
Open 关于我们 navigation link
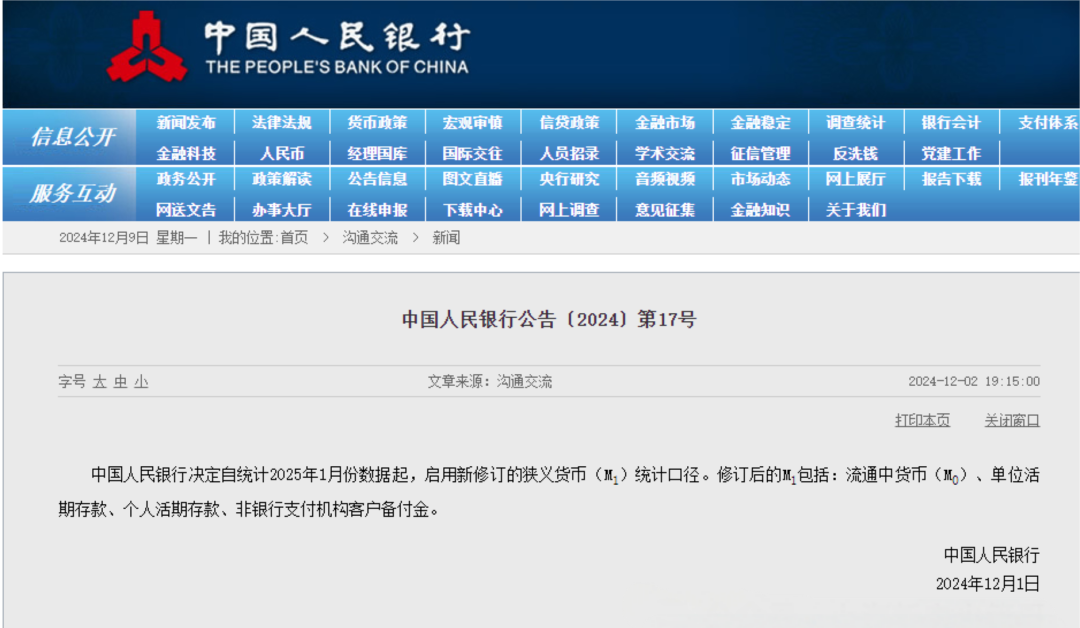pos(855,209)
